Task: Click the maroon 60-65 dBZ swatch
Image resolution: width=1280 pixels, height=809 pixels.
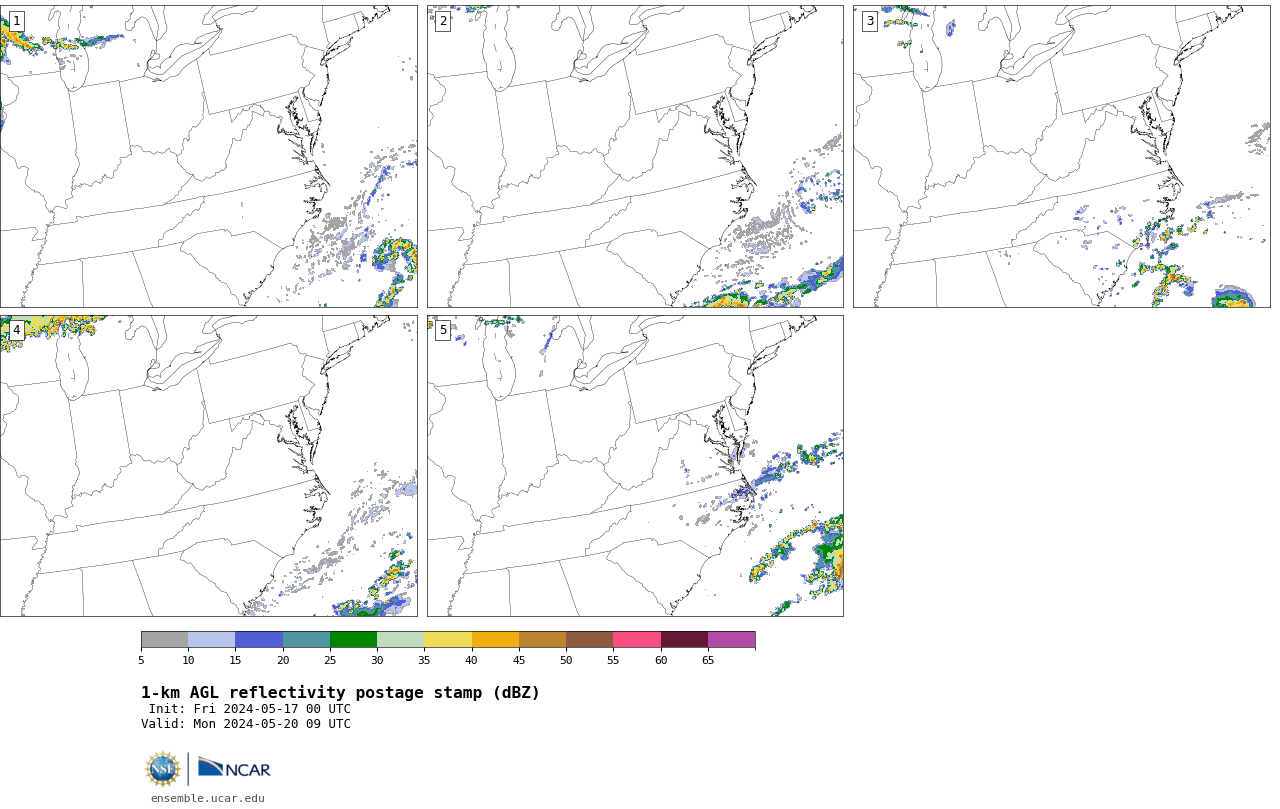Action: [684, 640]
